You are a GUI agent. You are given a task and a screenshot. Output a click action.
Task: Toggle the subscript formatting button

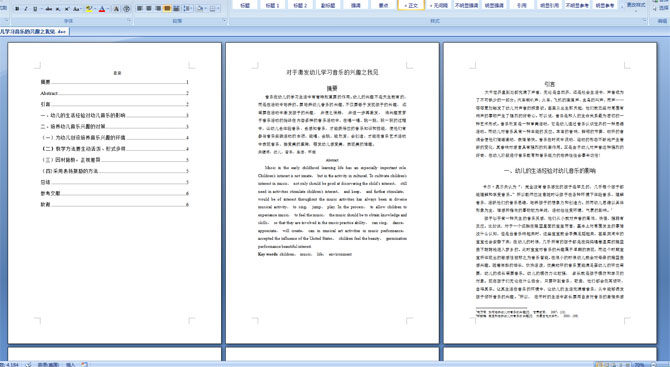(58, 9)
